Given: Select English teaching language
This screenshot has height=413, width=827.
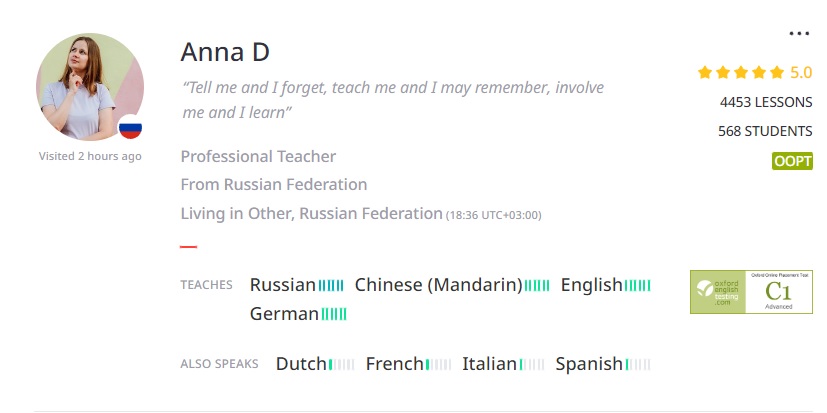Looking at the screenshot, I should tap(591, 285).
